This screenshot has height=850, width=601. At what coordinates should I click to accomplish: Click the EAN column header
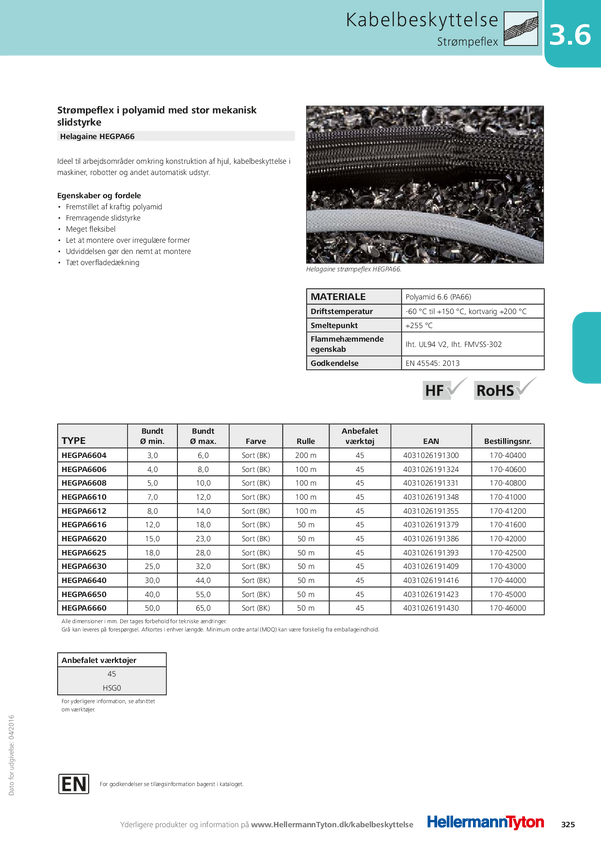(431, 436)
